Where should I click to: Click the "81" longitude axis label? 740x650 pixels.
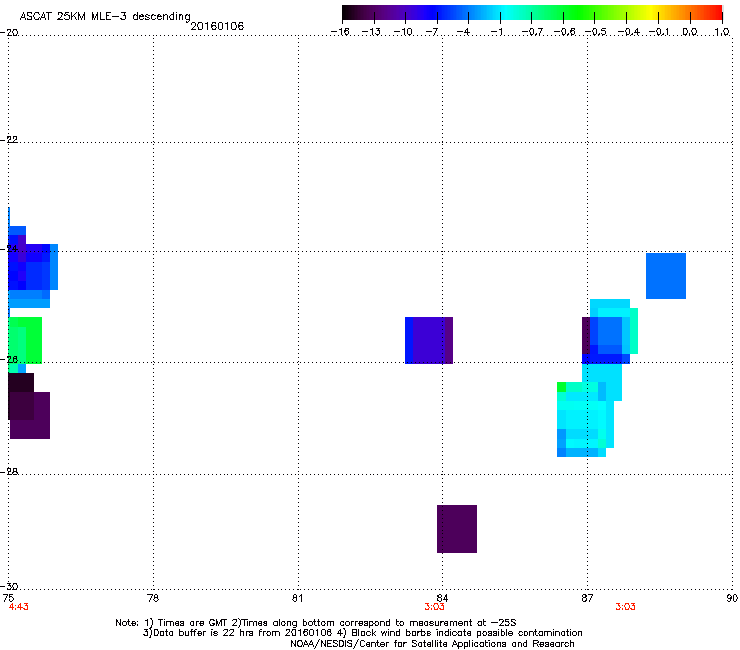click(x=297, y=598)
